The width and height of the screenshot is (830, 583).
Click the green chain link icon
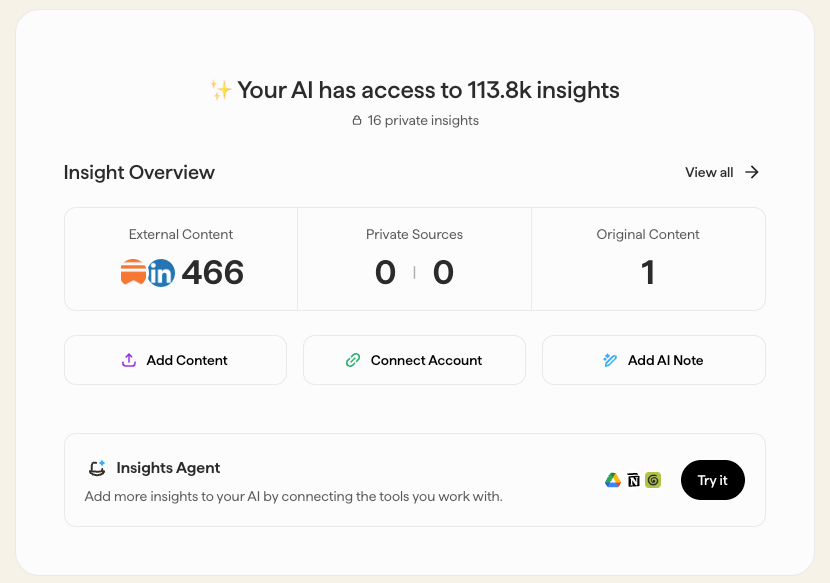353,360
